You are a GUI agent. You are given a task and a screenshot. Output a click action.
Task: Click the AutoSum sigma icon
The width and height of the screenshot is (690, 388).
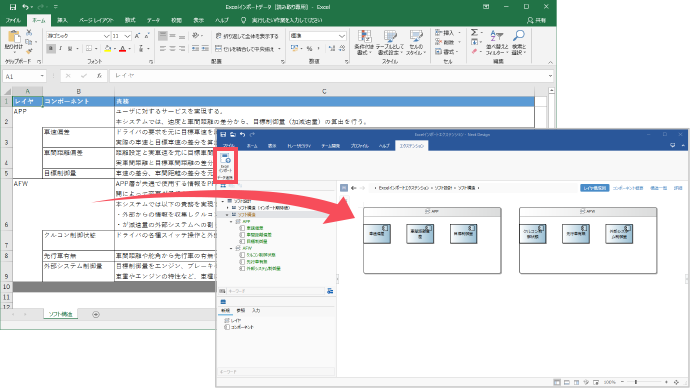tap(474, 33)
